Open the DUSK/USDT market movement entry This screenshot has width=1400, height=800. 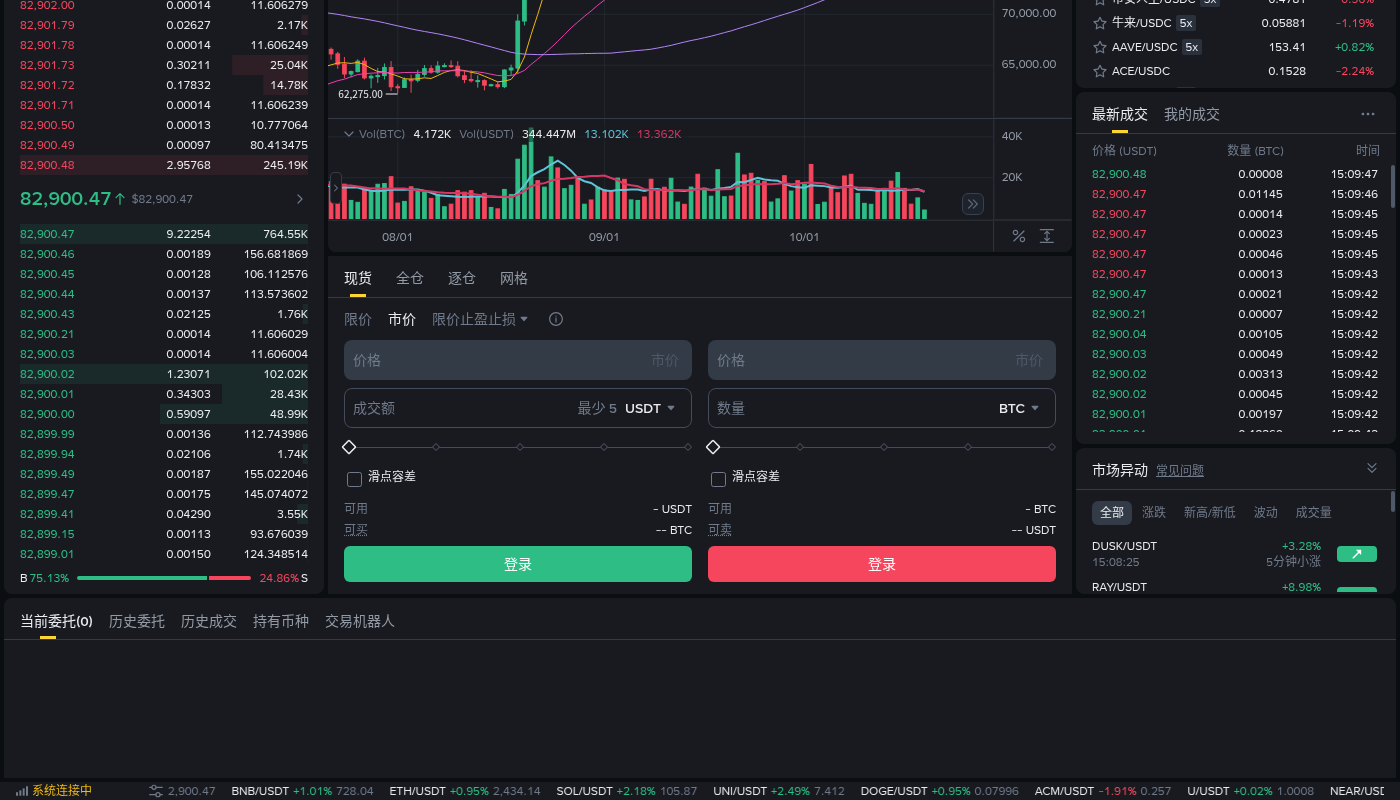[x=1234, y=554]
